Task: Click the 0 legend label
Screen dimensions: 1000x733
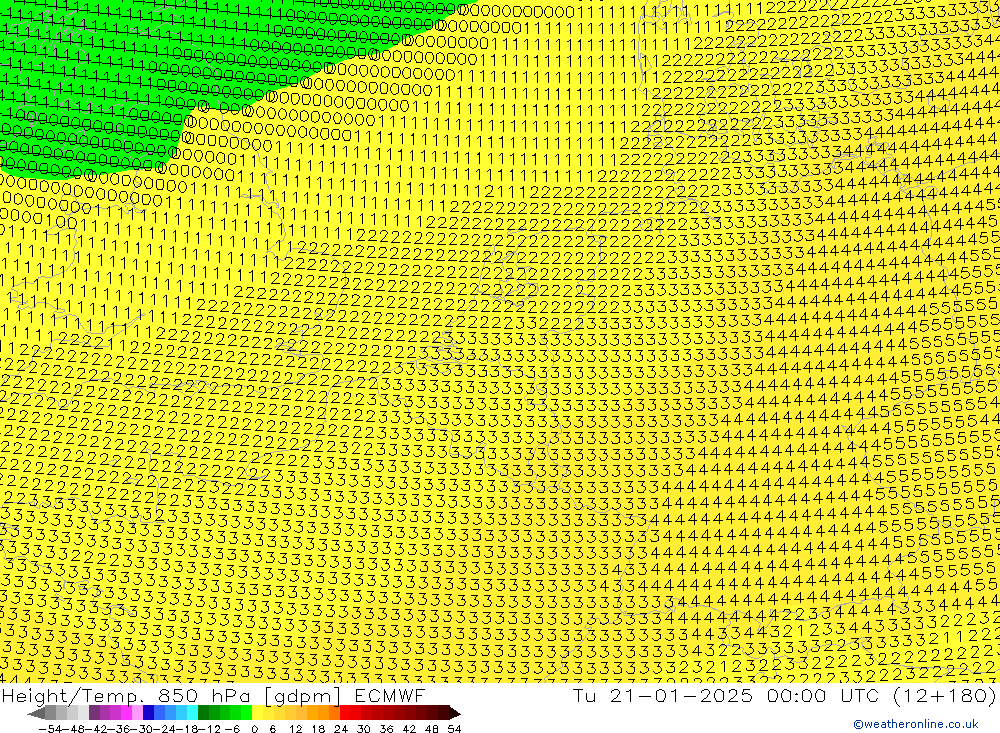Action: pyautogui.click(x=254, y=729)
